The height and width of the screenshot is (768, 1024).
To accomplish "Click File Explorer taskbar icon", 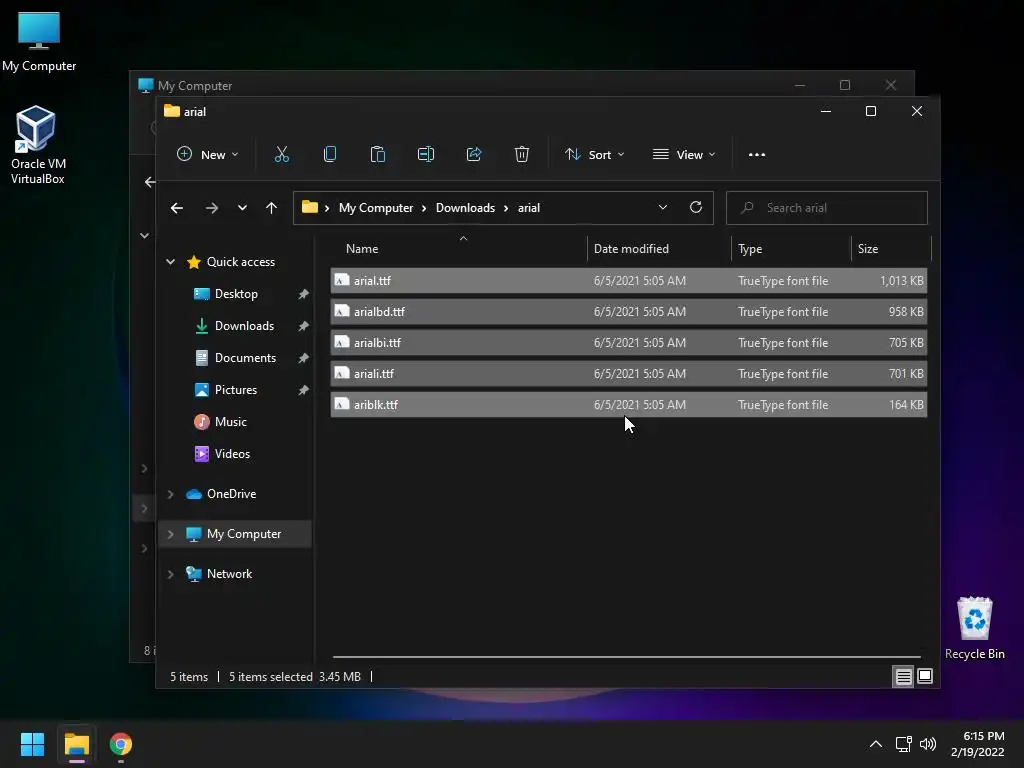I will (x=76, y=744).
